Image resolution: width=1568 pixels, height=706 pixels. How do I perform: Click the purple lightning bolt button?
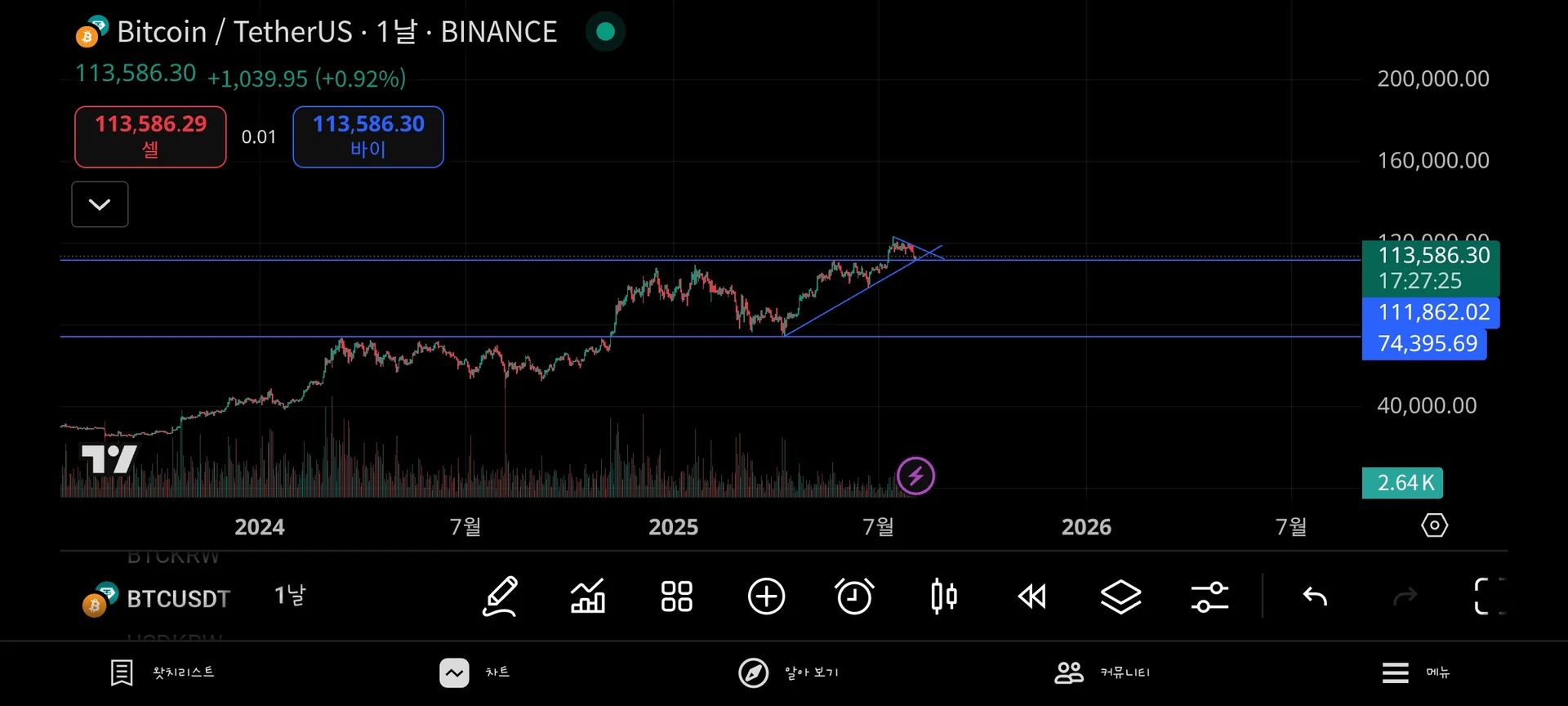point(915,476)
